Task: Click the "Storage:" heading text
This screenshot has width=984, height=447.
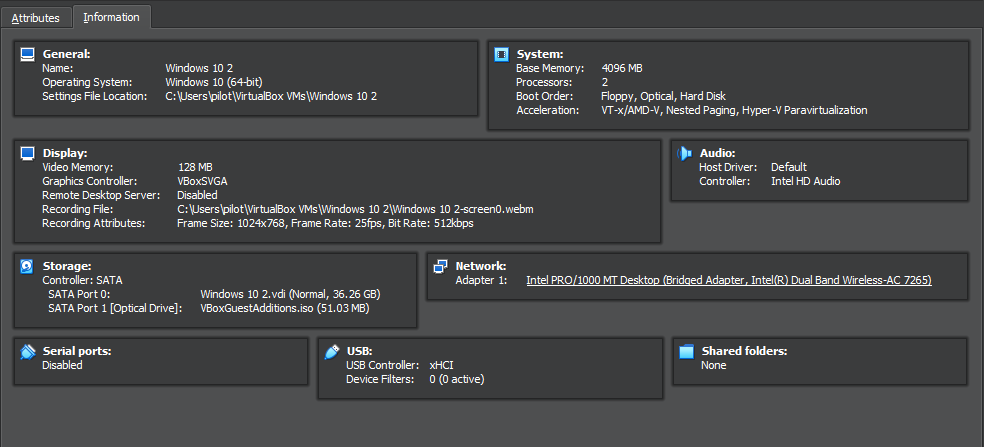Action: [67, 266]
